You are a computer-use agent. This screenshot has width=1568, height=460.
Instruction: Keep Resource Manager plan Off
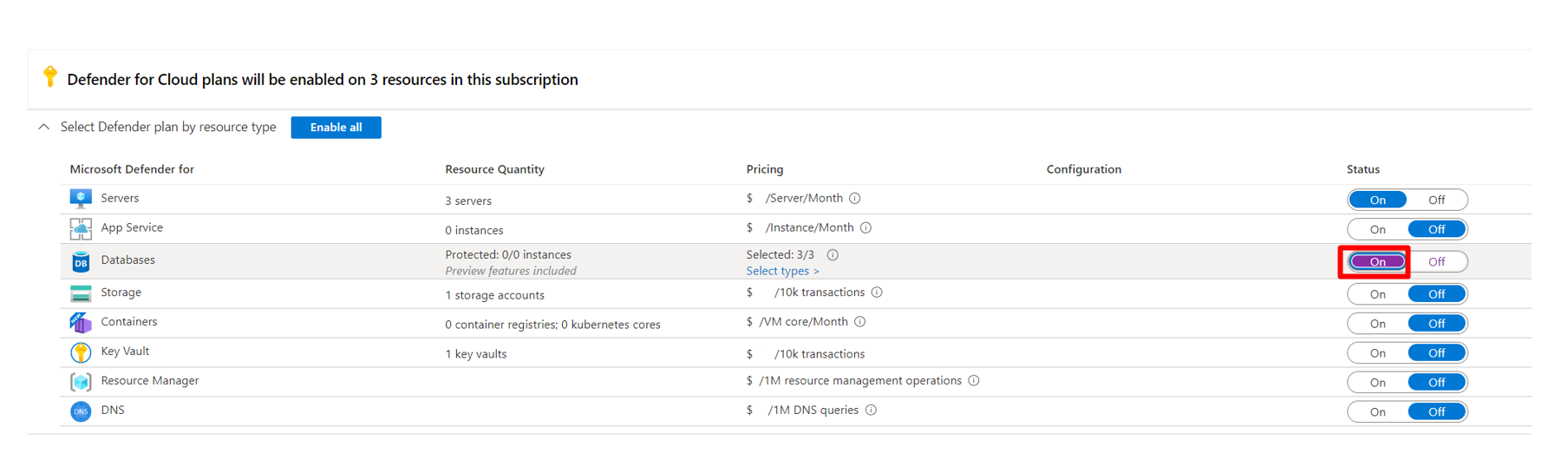click(1437, 383)
